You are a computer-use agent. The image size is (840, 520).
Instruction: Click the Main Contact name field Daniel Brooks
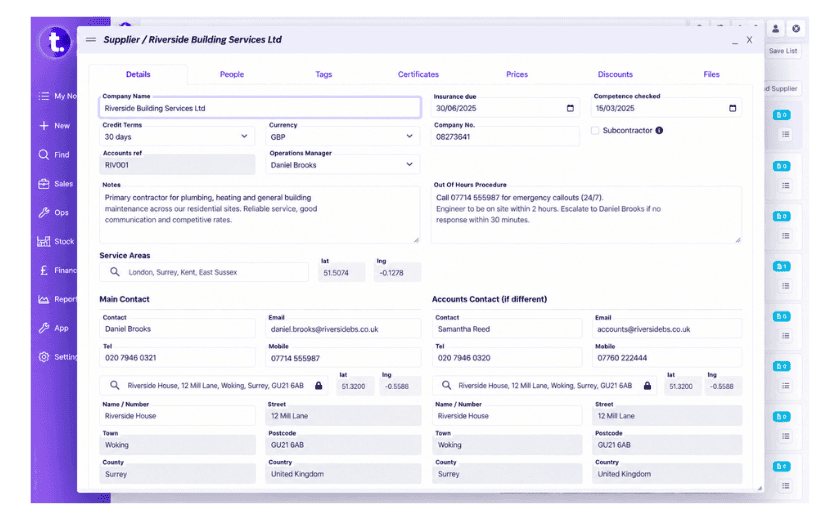pyautogui.click(x=177, y=329)
